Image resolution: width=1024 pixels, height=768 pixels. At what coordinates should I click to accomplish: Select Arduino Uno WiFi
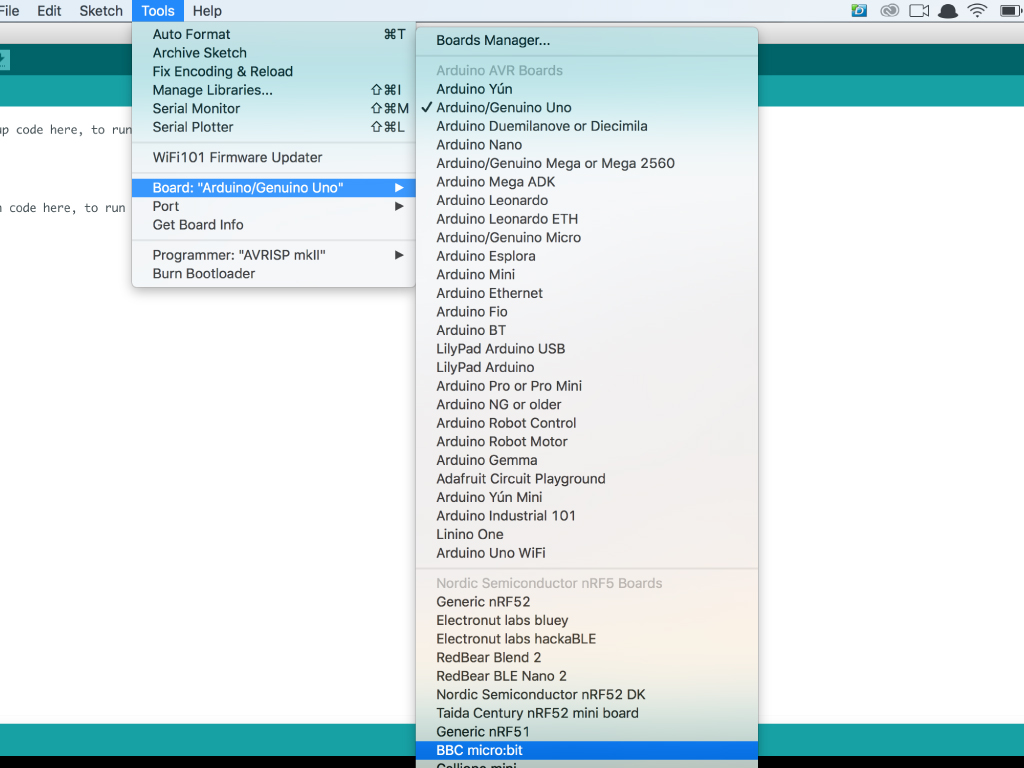tap(586, 553)
